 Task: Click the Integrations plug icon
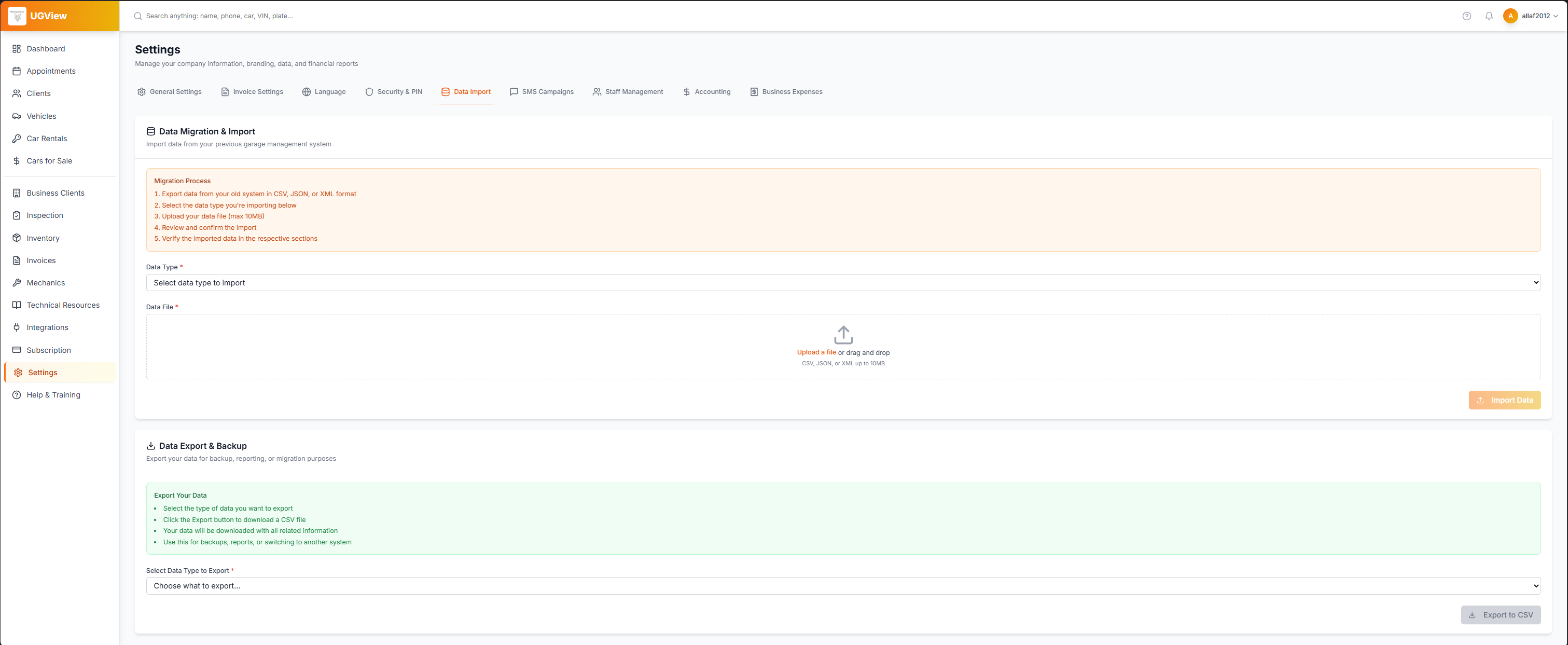[x=17, y=327]
